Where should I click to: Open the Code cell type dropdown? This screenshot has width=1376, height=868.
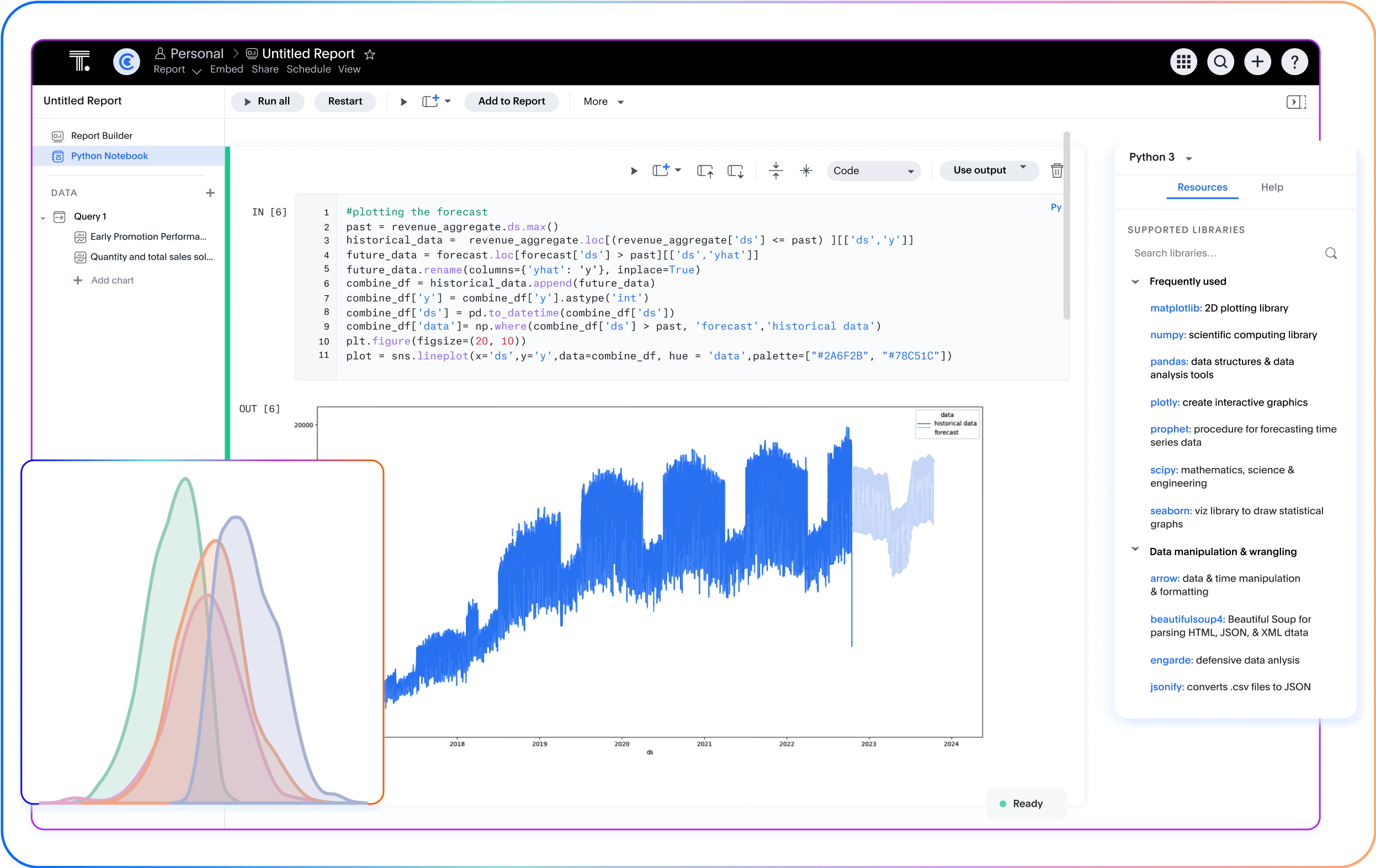pyautogui.click(x=873, y=171)
